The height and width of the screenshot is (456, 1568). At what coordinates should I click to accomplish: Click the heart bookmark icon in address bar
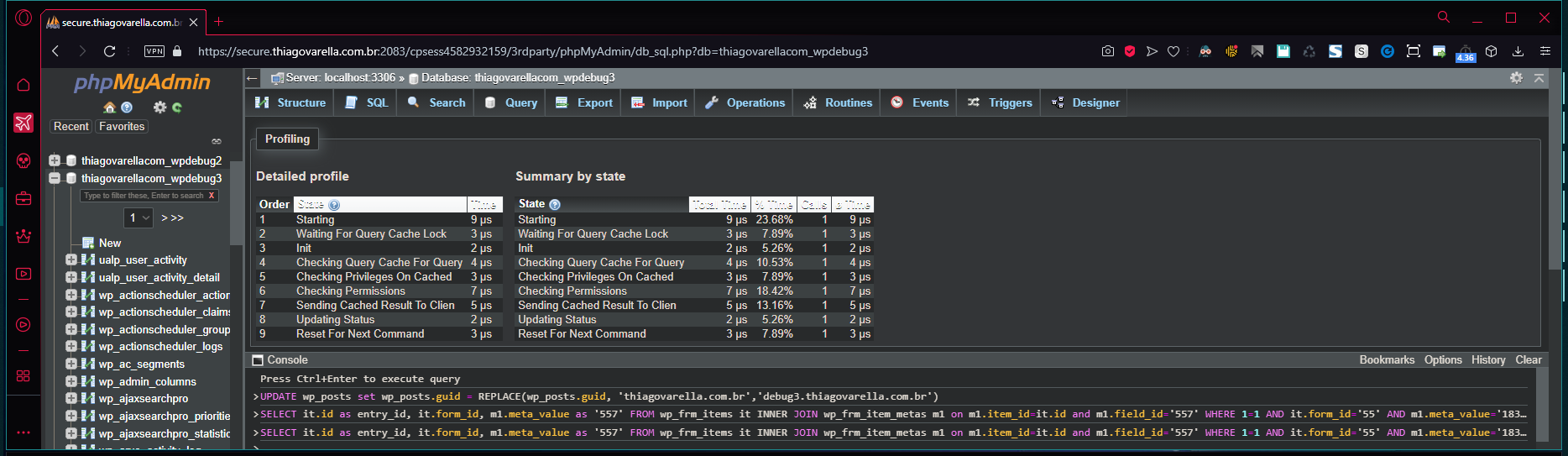coord(1173,51)
